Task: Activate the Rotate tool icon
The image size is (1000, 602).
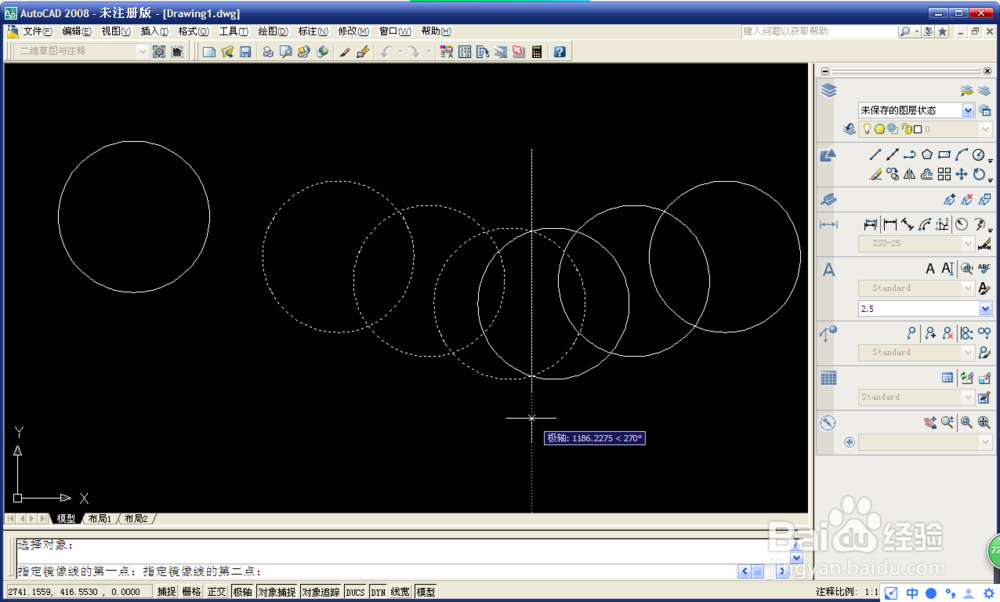Action: pos(978,173)
